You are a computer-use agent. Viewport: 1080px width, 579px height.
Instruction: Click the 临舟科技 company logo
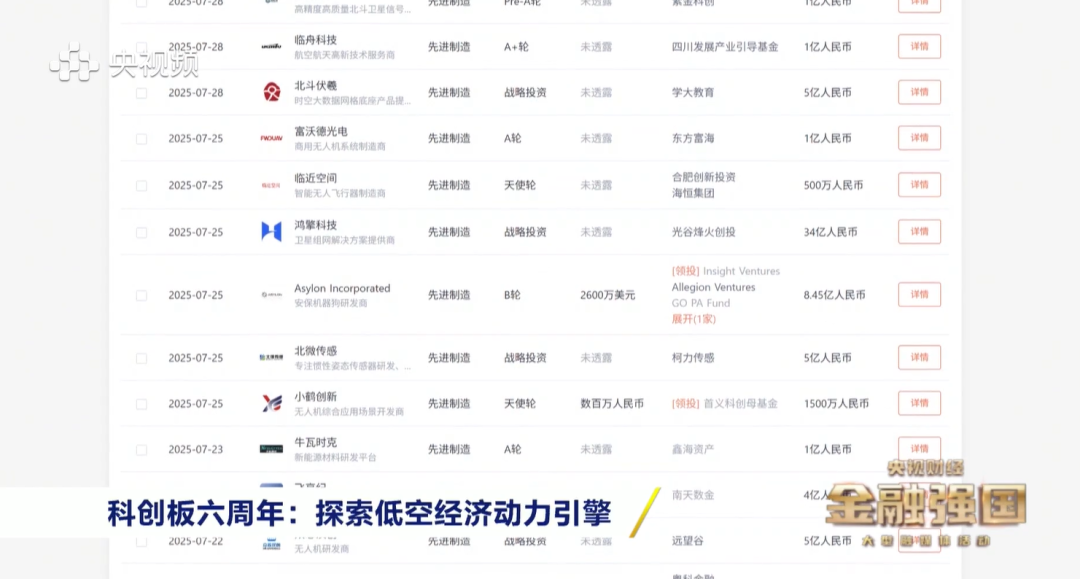[271, 46]
